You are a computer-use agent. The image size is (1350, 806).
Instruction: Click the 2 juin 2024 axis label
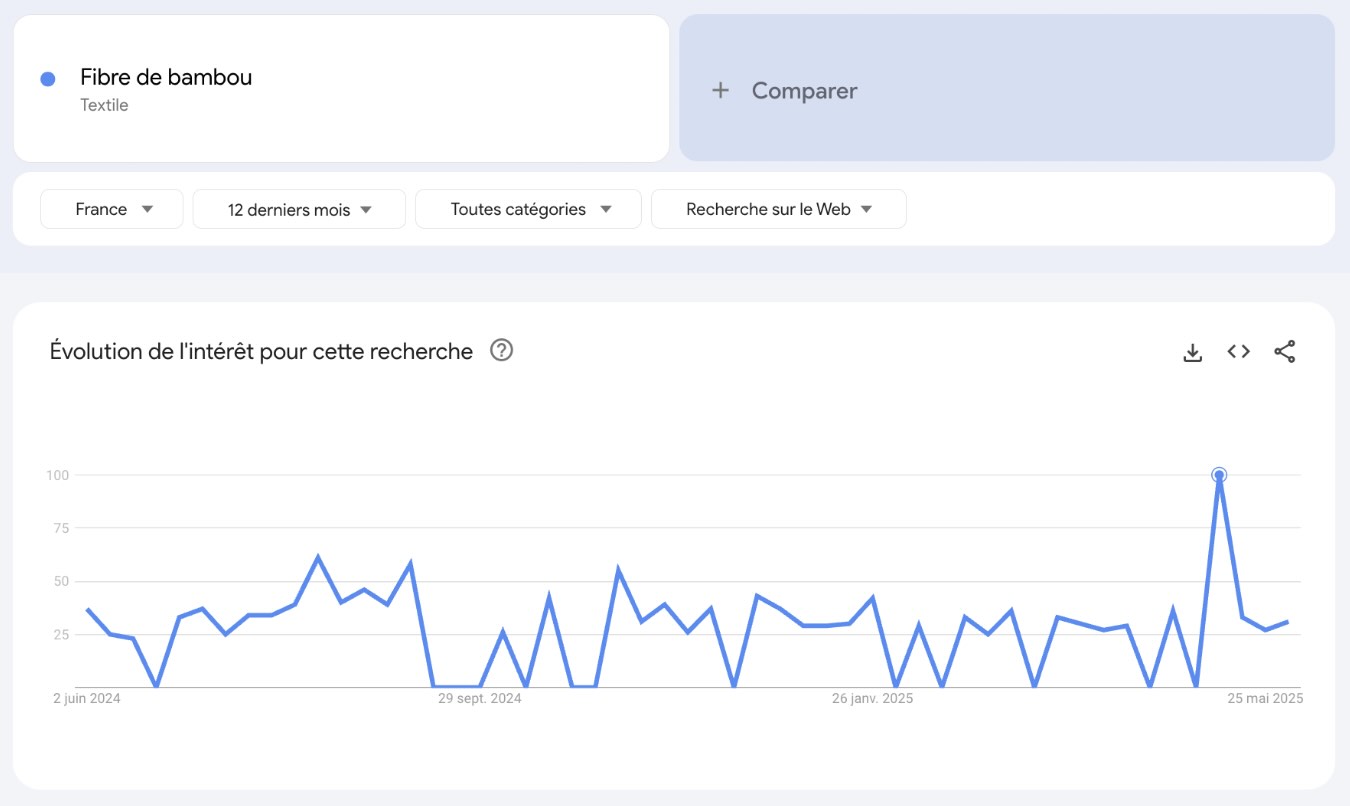(87, 699)
